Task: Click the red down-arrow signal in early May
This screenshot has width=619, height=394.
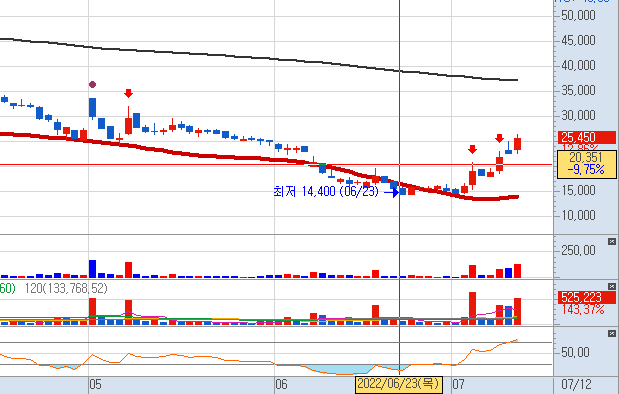Action: [128, 93]
